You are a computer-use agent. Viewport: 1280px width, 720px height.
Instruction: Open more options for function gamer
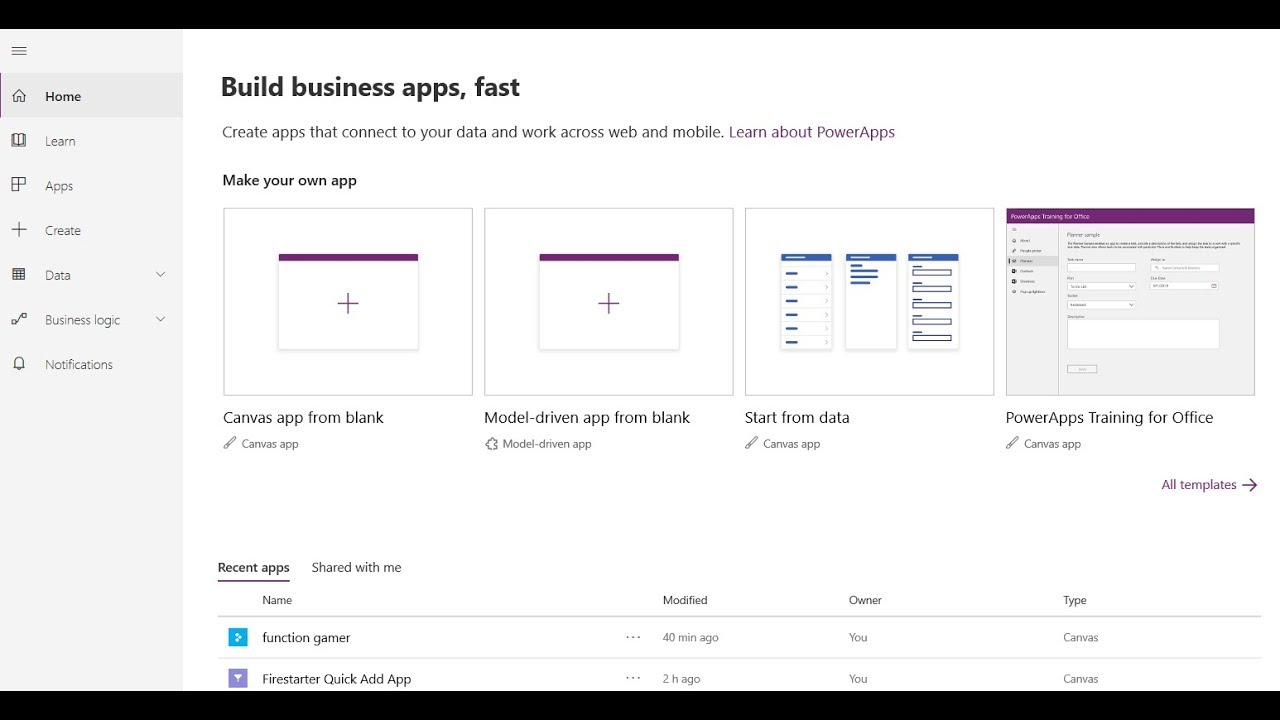[633, 637]
